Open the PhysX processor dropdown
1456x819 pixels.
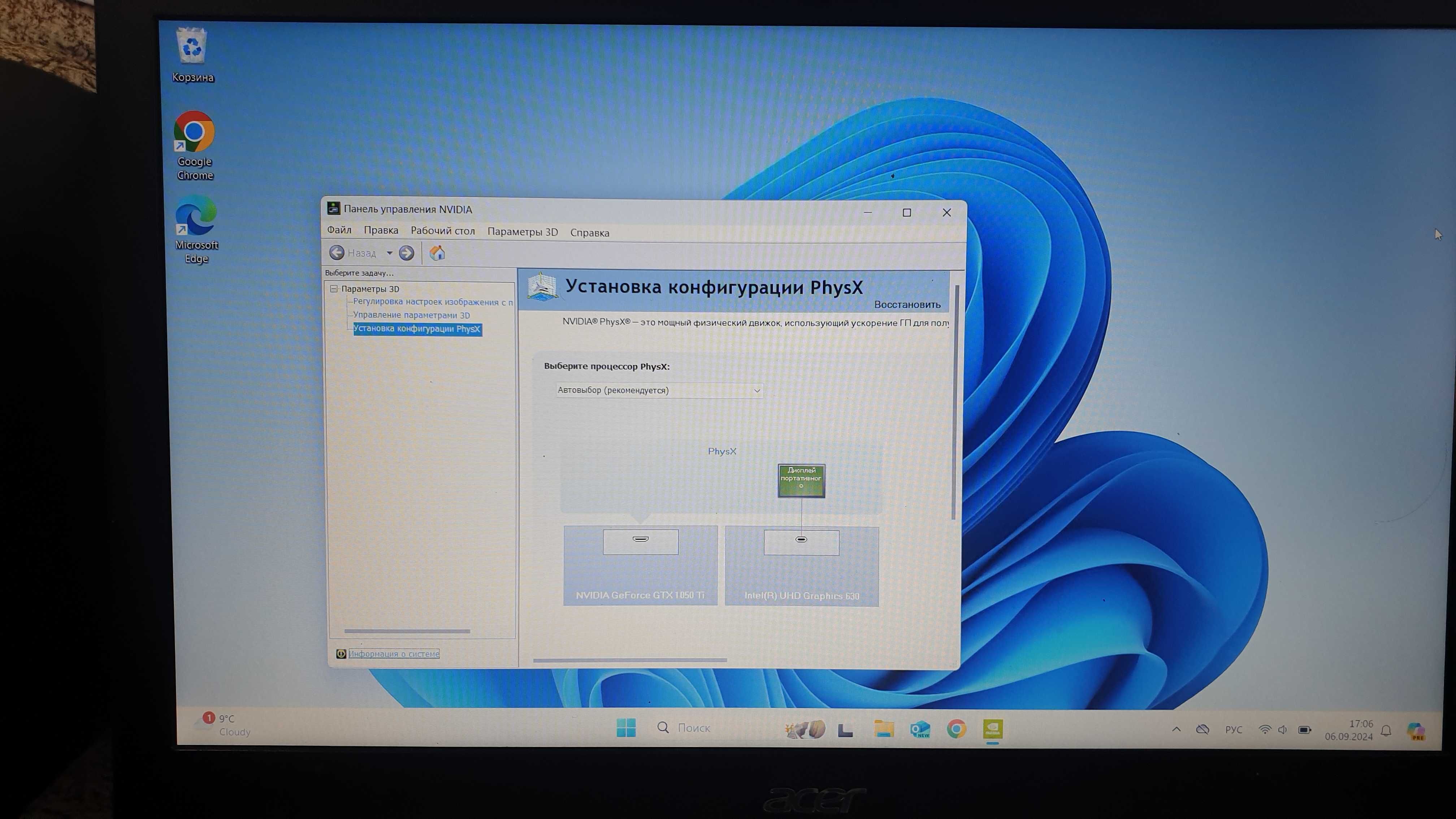[x=659, y=391]
